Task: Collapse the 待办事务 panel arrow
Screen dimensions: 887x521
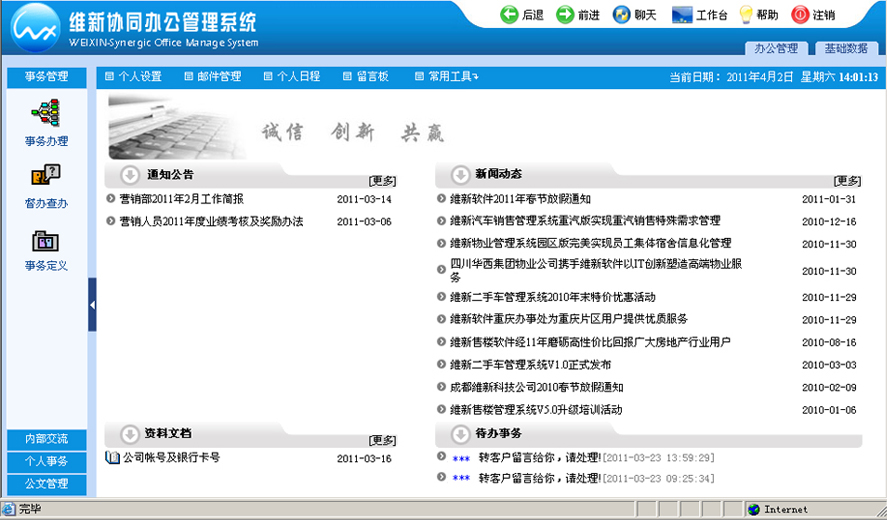Action: pos(460,434)
